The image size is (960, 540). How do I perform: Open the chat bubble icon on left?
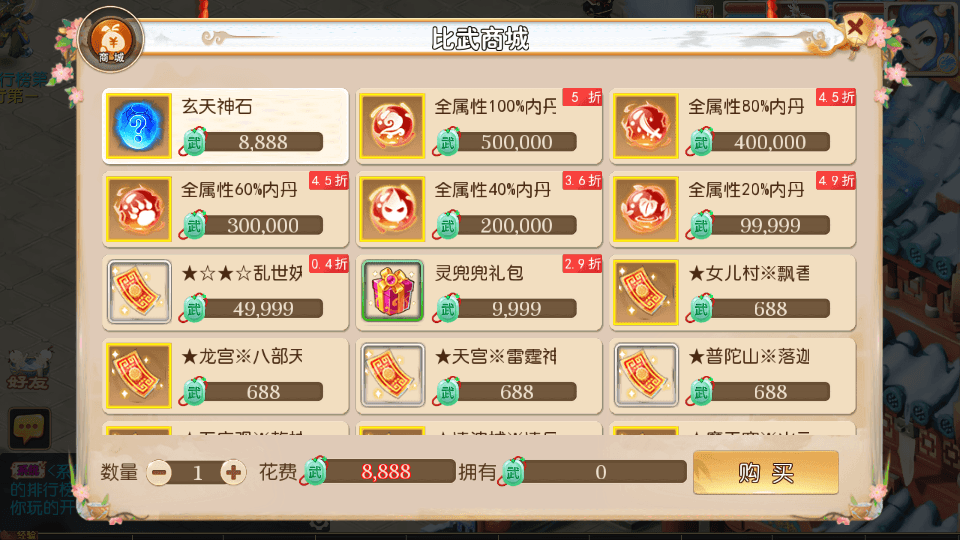click(29, 429)
